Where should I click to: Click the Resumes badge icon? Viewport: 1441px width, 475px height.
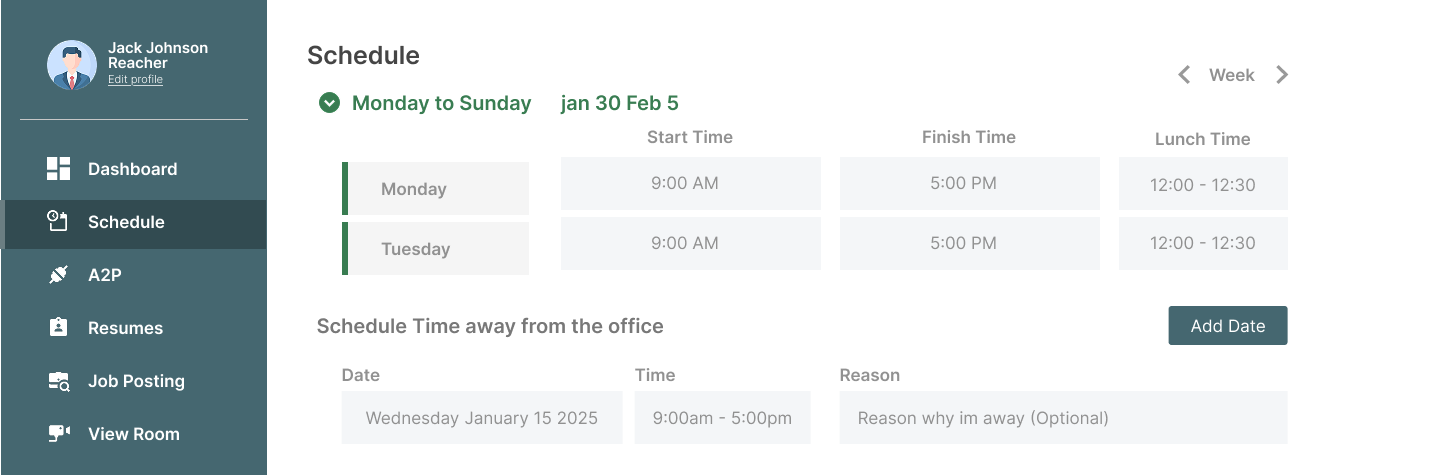pyautogui.click(x=59, y=328)
